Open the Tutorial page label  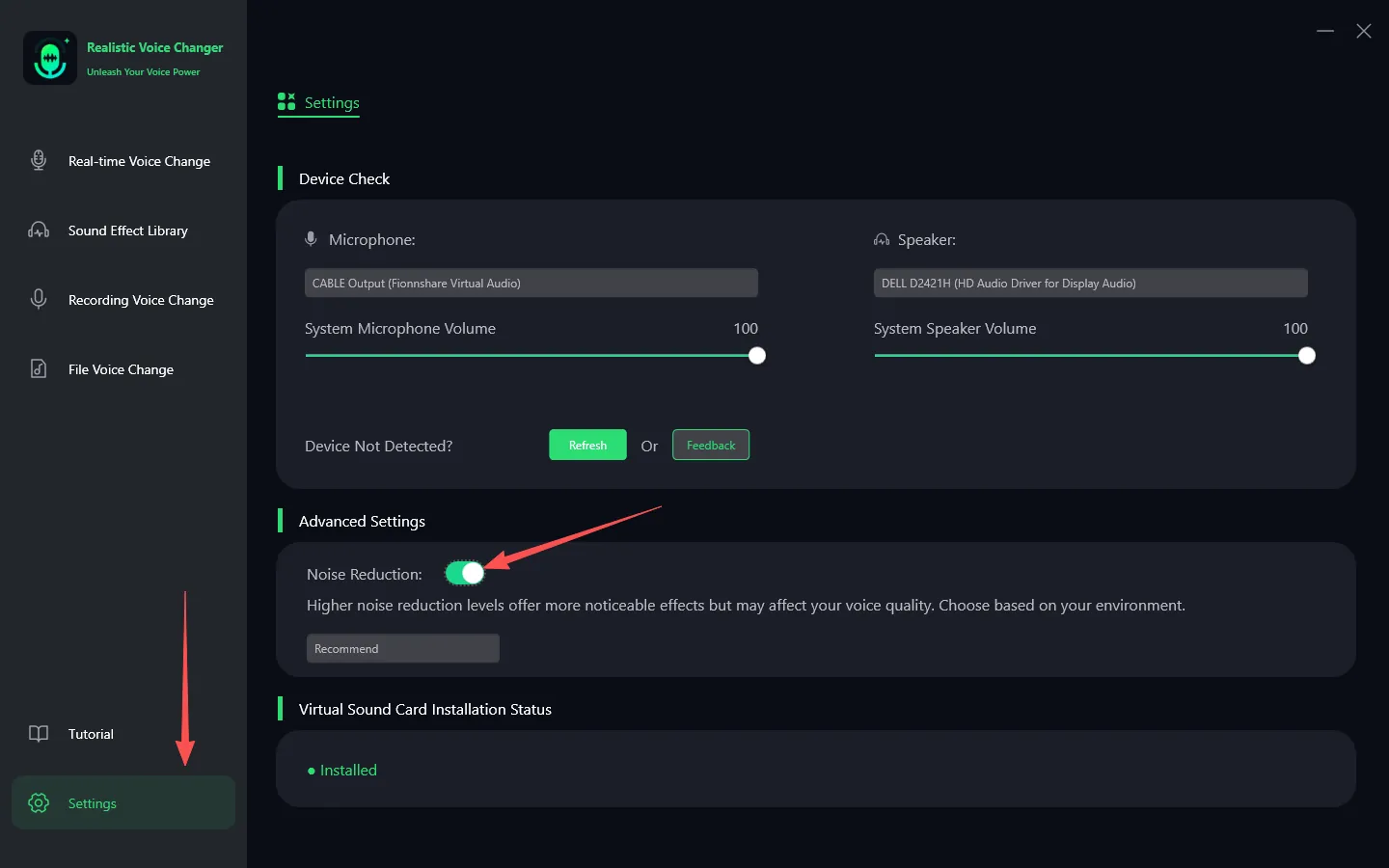(x=91, y=735)
